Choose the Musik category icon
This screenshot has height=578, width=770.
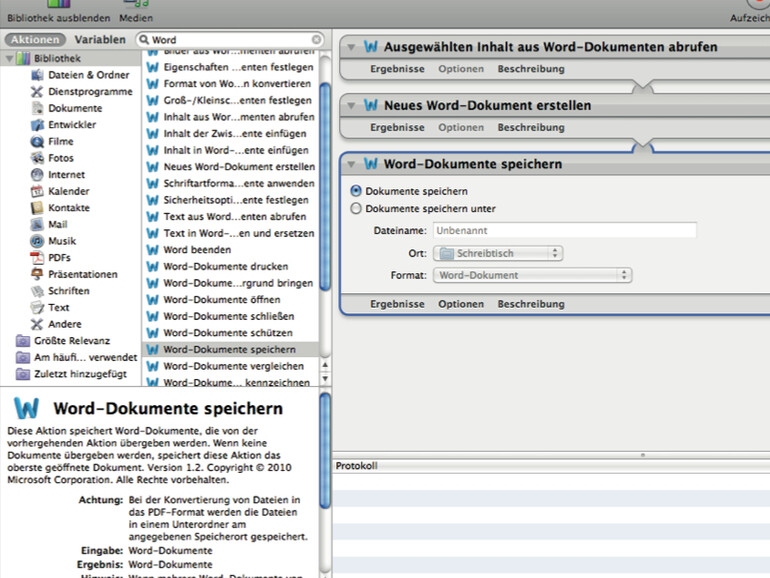(37, 241)
